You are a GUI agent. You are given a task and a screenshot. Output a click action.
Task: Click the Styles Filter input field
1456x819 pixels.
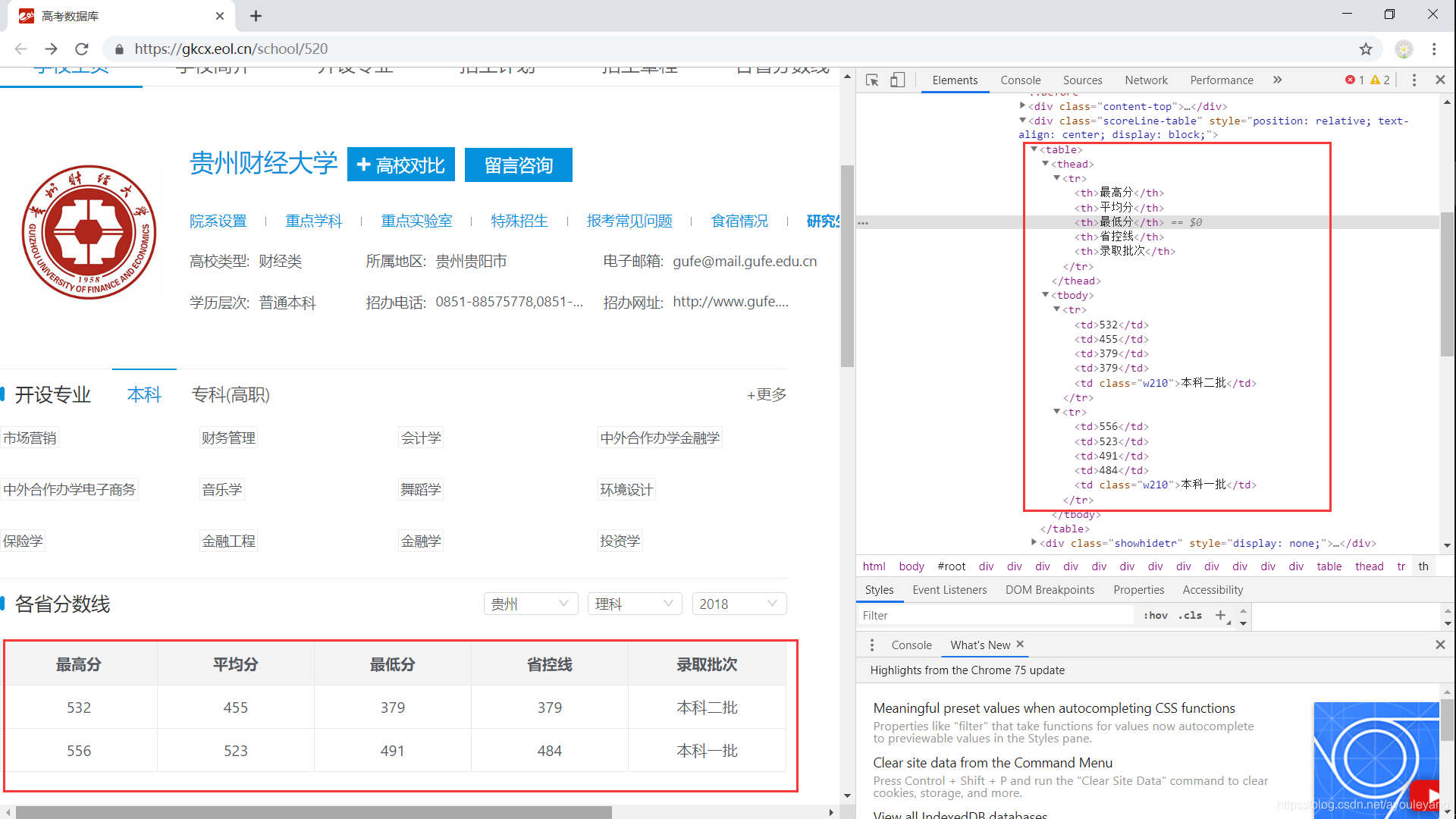coord(996,615)
